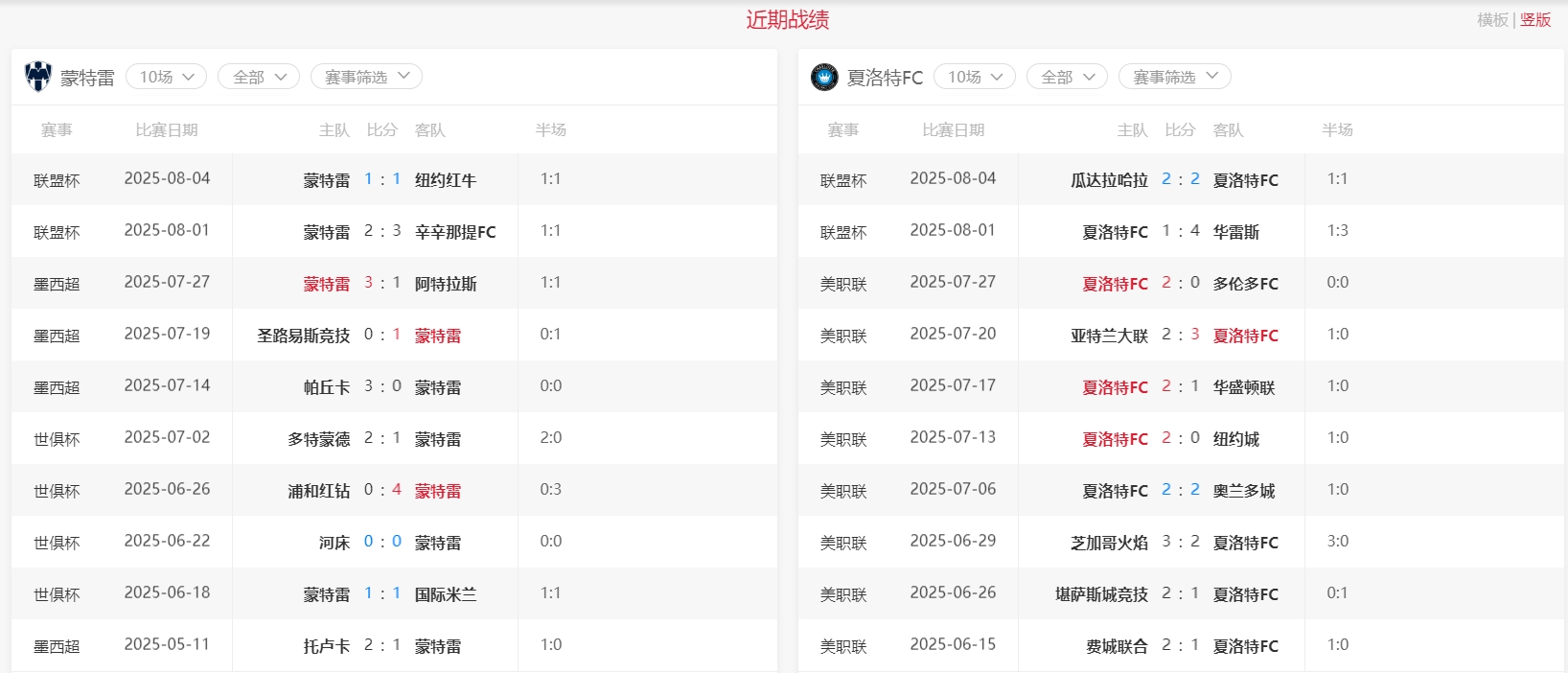The height and width of the screenshot is (673, 1568).
Task: Open Monterrey's 10场 match count dropdown
Action: point(167,77)
